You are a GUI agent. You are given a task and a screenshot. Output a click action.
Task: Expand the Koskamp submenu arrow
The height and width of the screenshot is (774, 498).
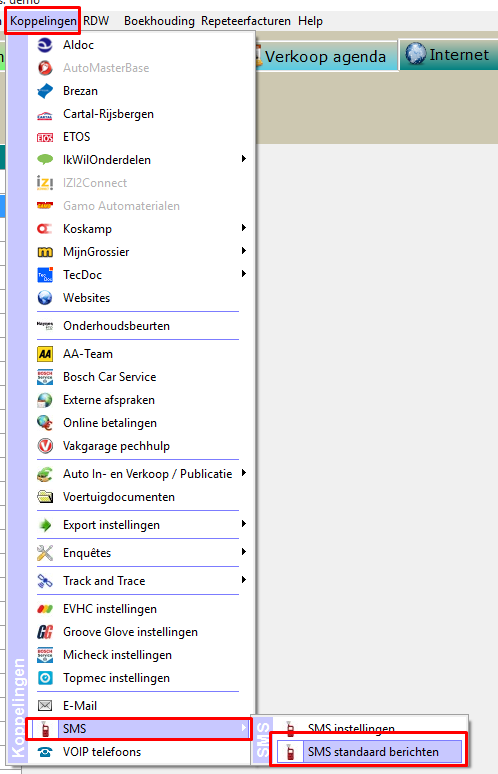243,228
